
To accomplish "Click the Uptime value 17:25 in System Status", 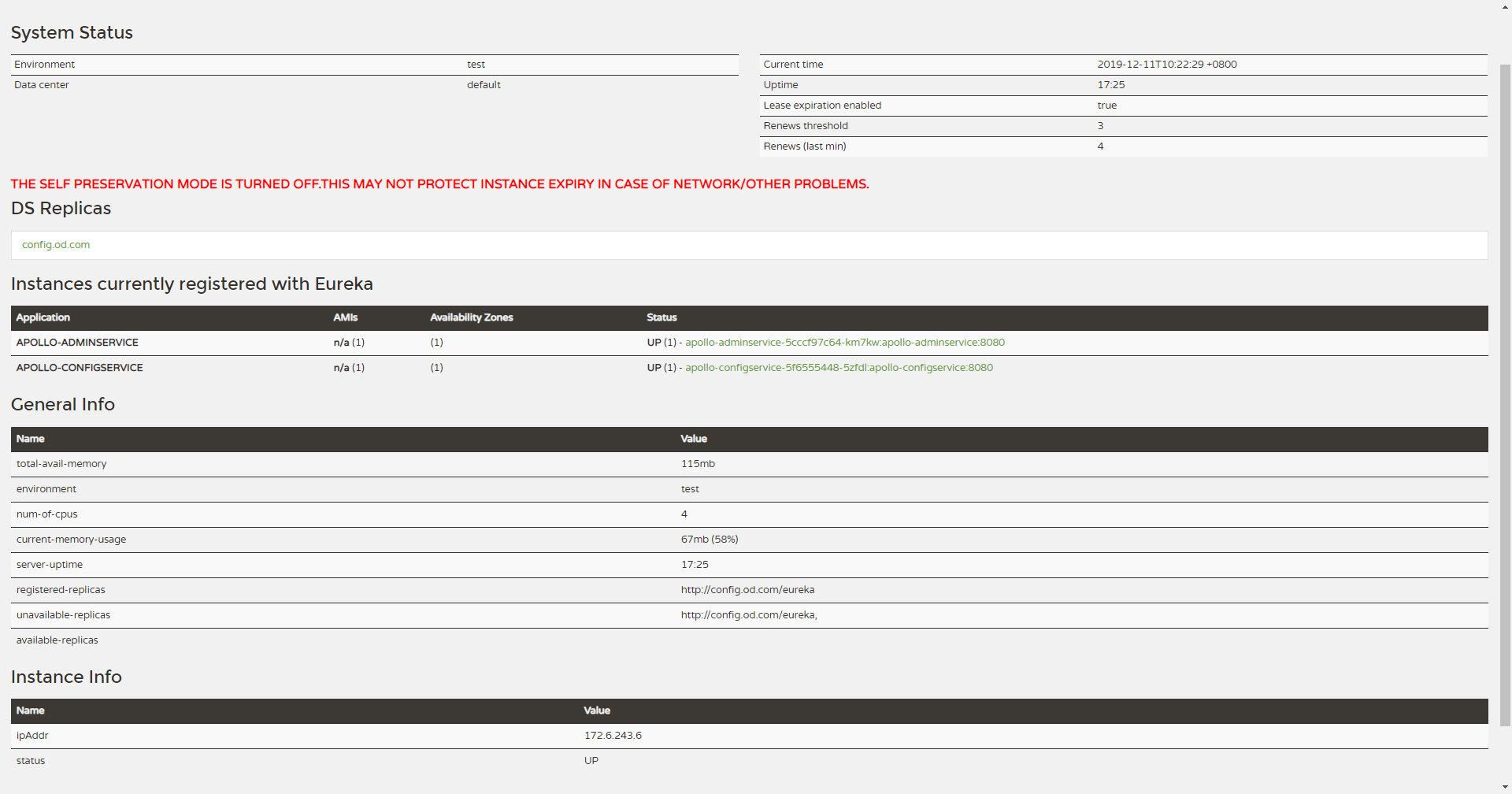I will click(1111, 85).
